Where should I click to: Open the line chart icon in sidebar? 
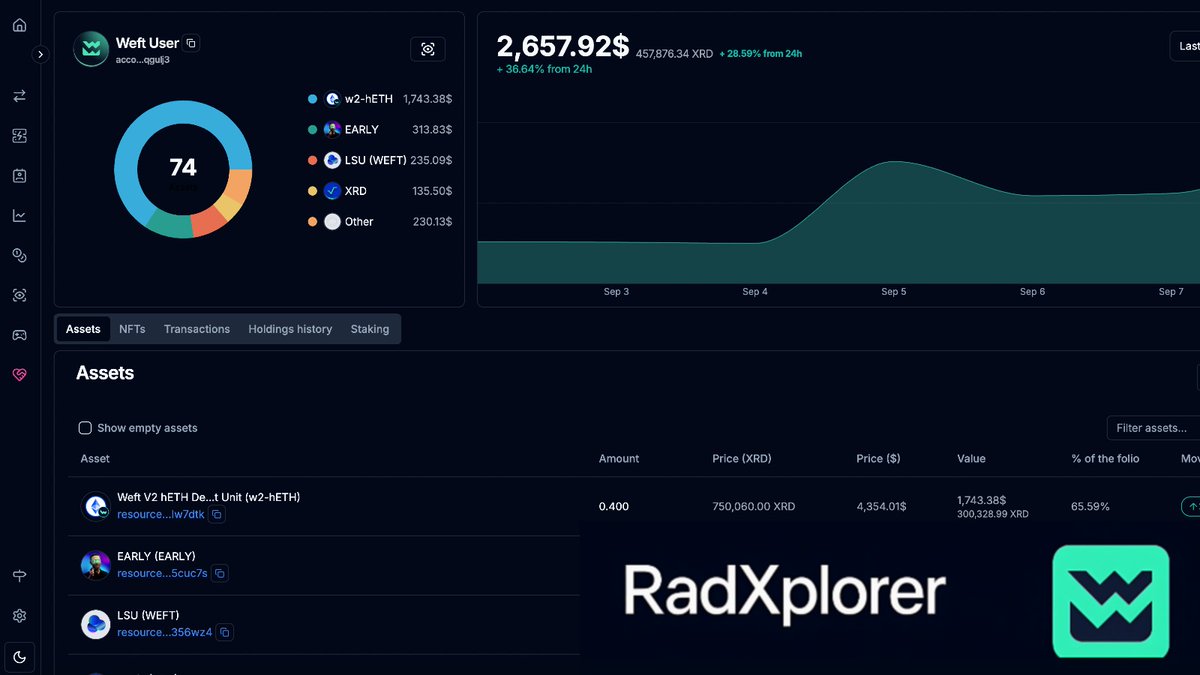19,215
